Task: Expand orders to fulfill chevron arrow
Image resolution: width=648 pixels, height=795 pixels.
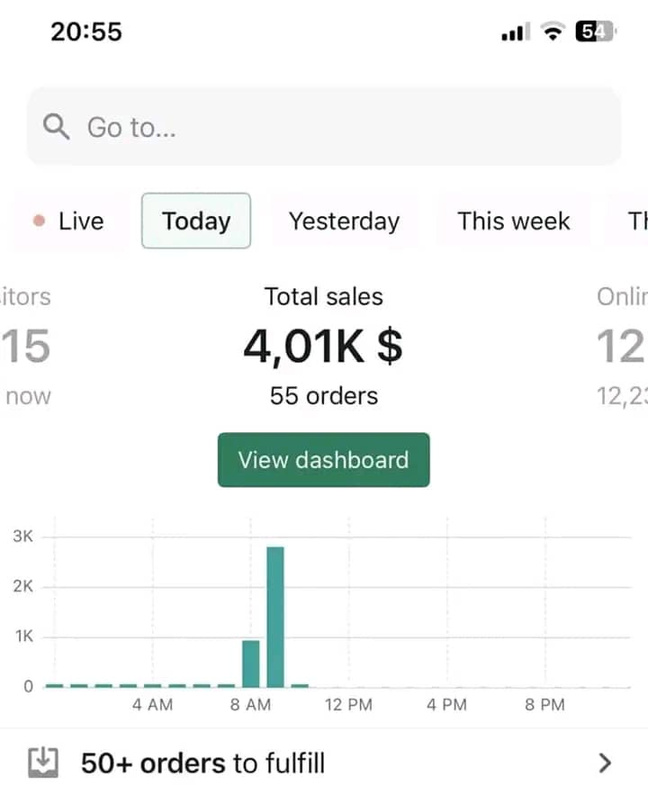Action: pyautogui.click(x=605, y=763)
